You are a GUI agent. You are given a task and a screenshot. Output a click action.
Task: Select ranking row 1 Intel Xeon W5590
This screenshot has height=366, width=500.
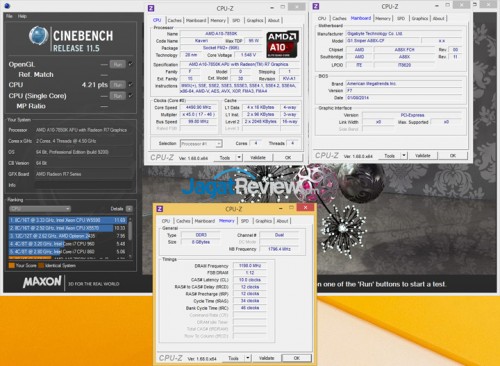tap(68, 220)
